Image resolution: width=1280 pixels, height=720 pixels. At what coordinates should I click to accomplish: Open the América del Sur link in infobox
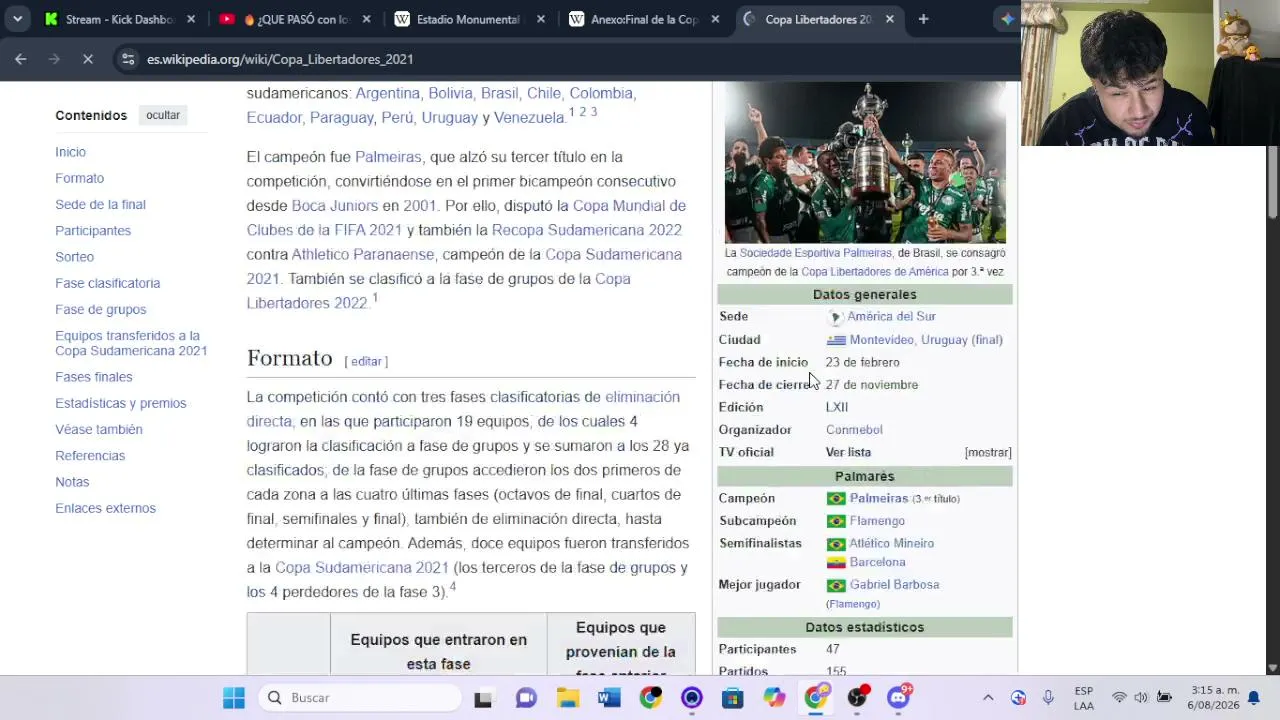point(891,317)
